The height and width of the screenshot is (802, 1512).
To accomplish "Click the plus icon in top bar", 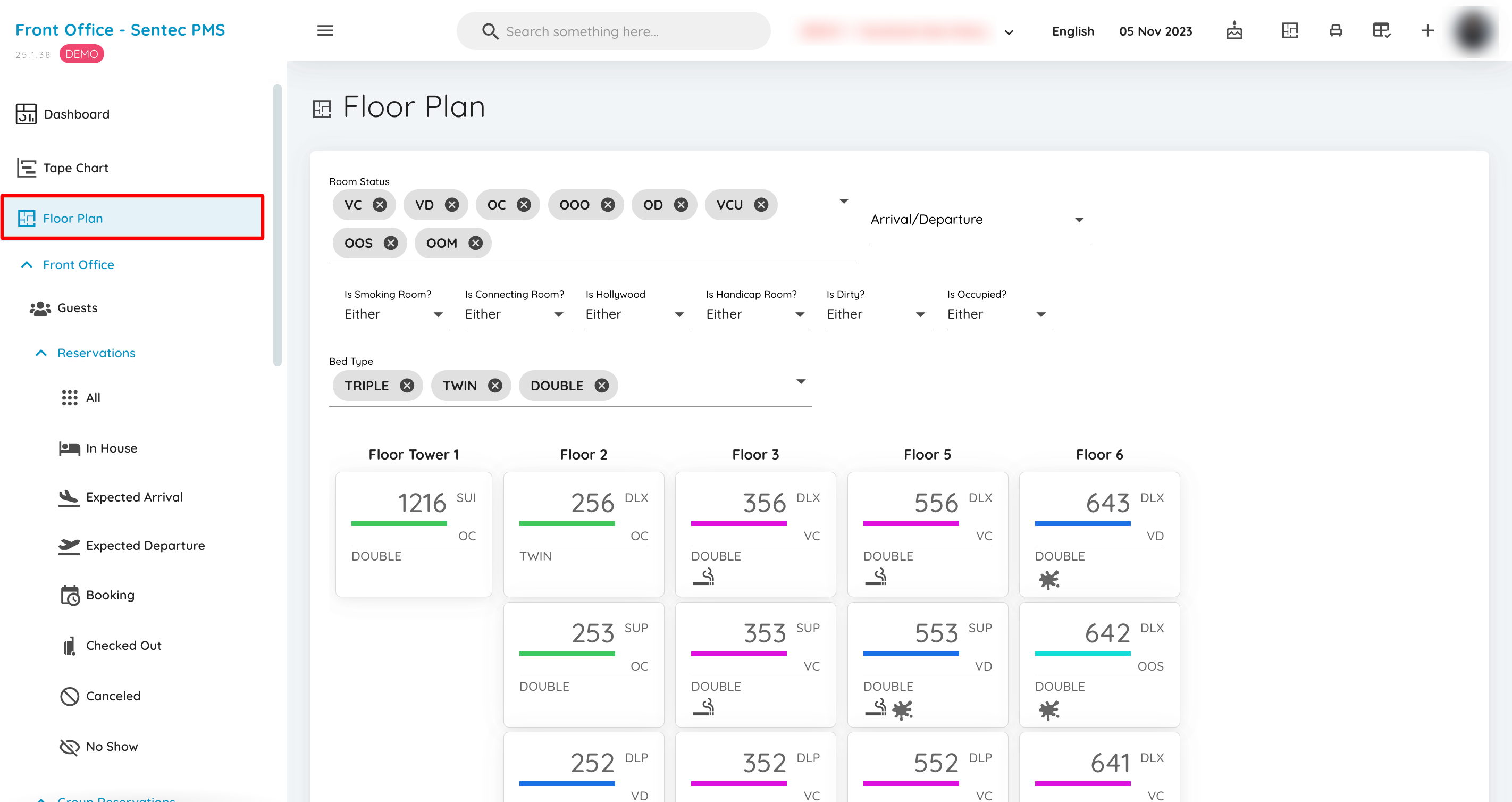I will tap(1427, 30).
